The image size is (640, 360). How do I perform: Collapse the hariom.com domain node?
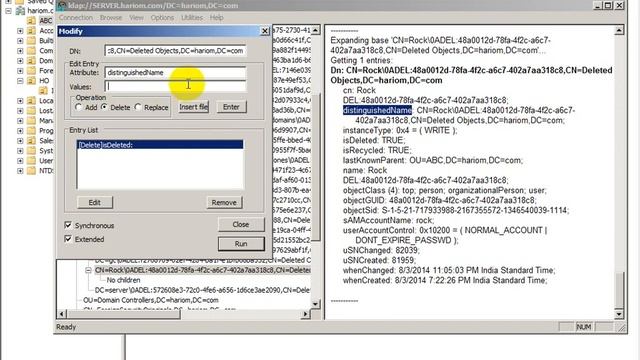(8, 11)
